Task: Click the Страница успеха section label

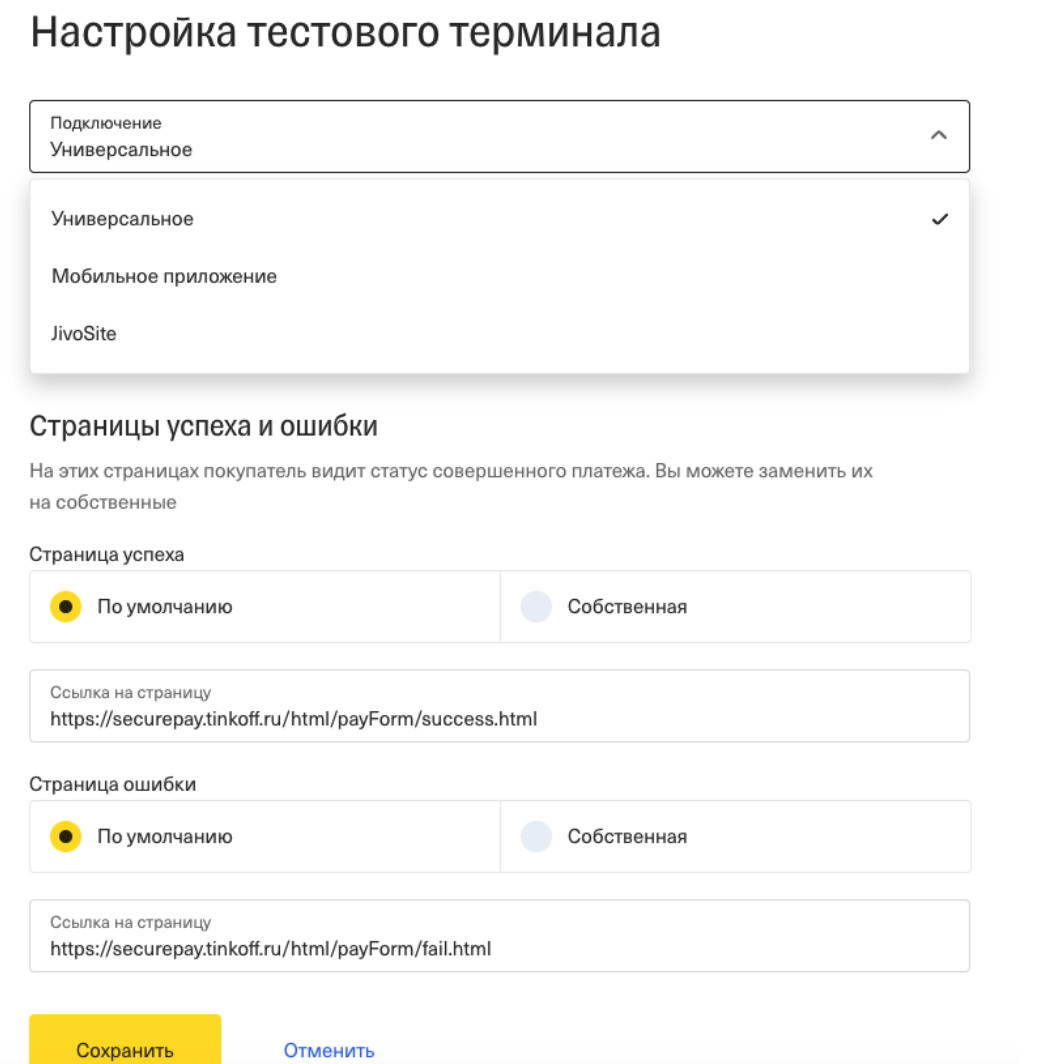Action: click(107, 554)
